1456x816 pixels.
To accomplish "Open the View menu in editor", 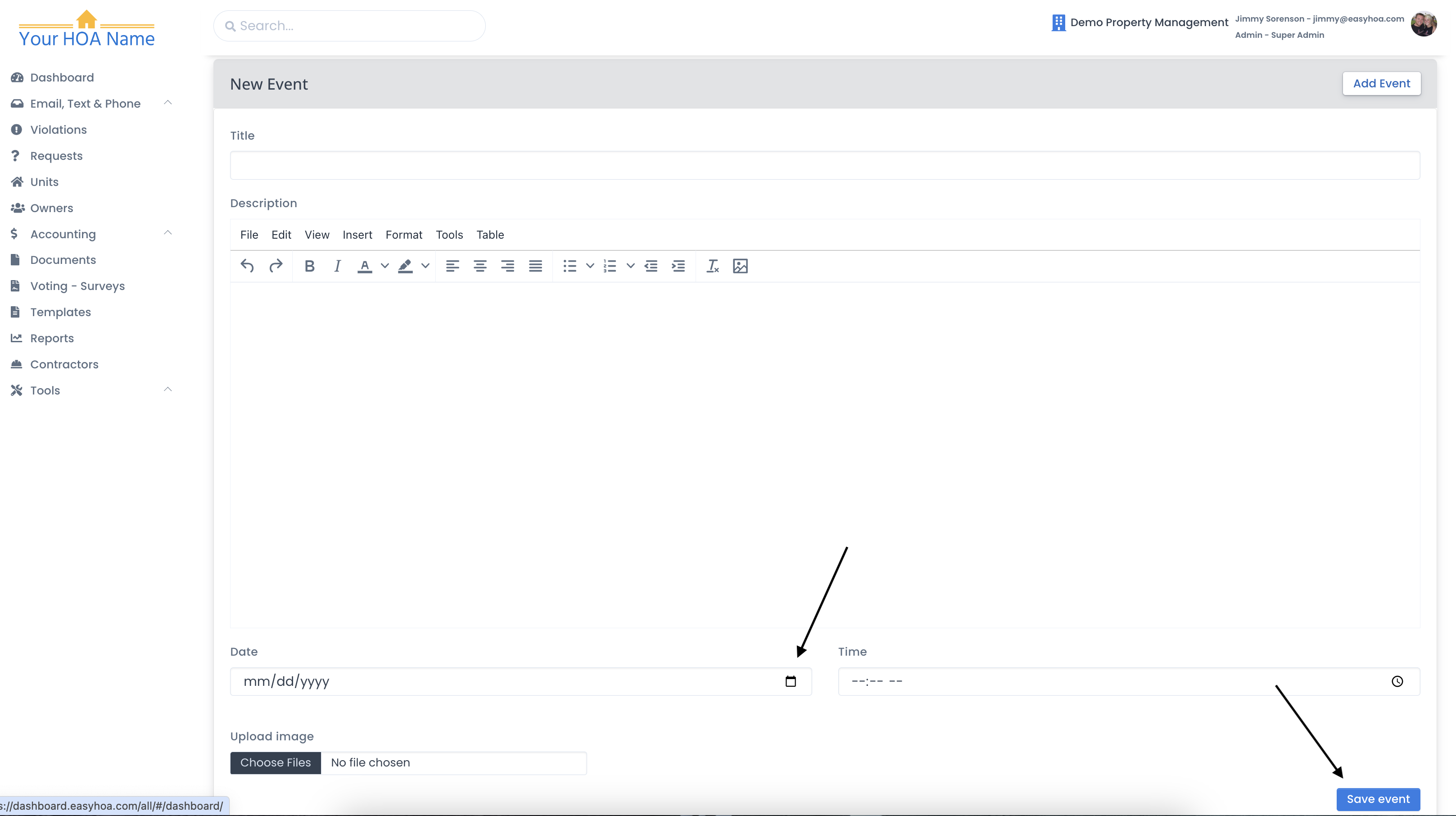I will [x=317, y=235].
